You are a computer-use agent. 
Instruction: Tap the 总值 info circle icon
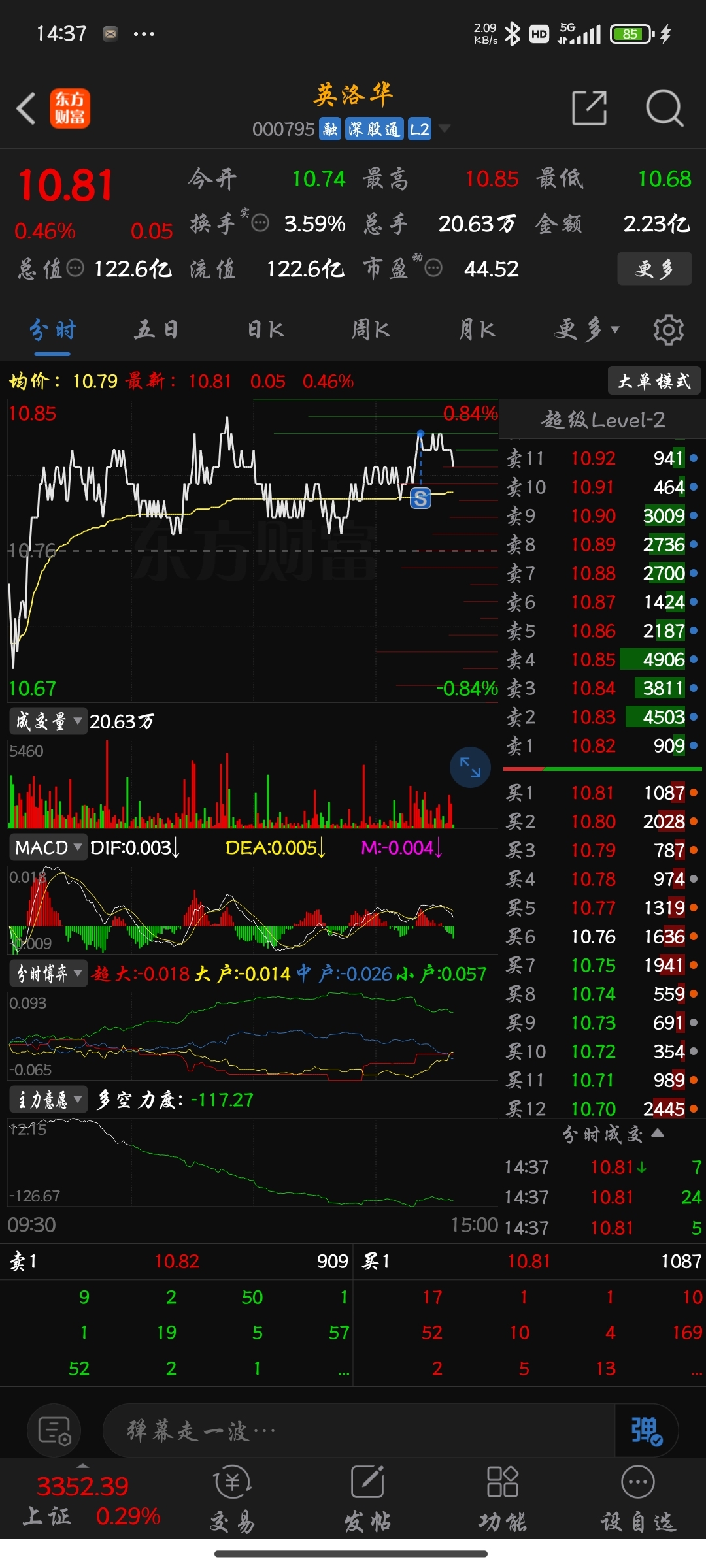coord(76,268)
